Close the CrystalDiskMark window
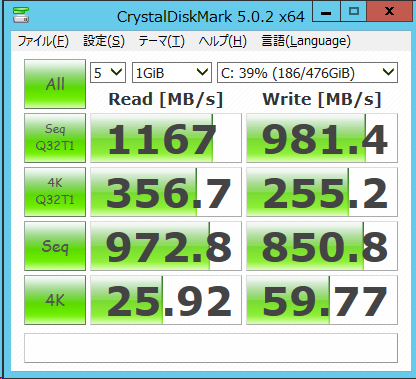The width and height of the screenshot is (416, 379). click(x=389, y=11)
